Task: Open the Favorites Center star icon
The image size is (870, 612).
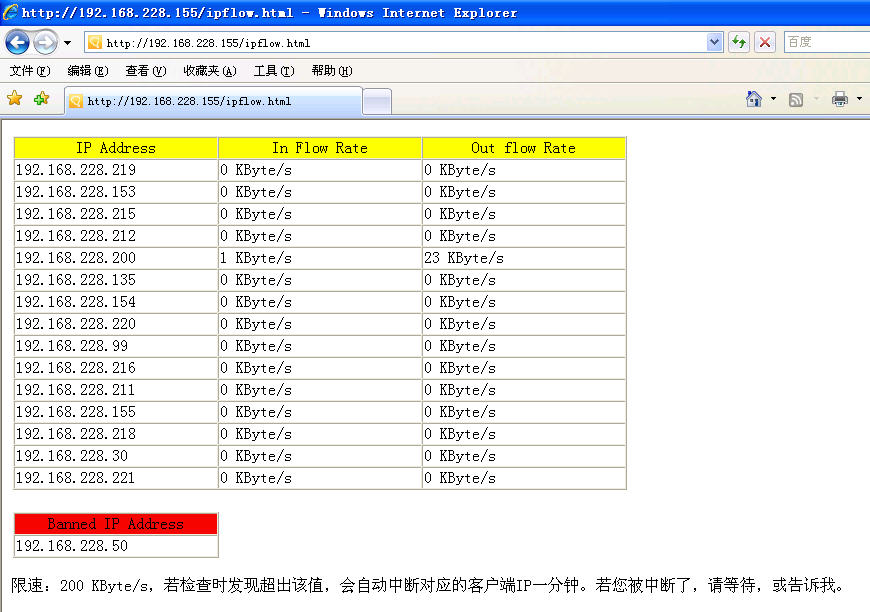Action: (x=15, y=99)
